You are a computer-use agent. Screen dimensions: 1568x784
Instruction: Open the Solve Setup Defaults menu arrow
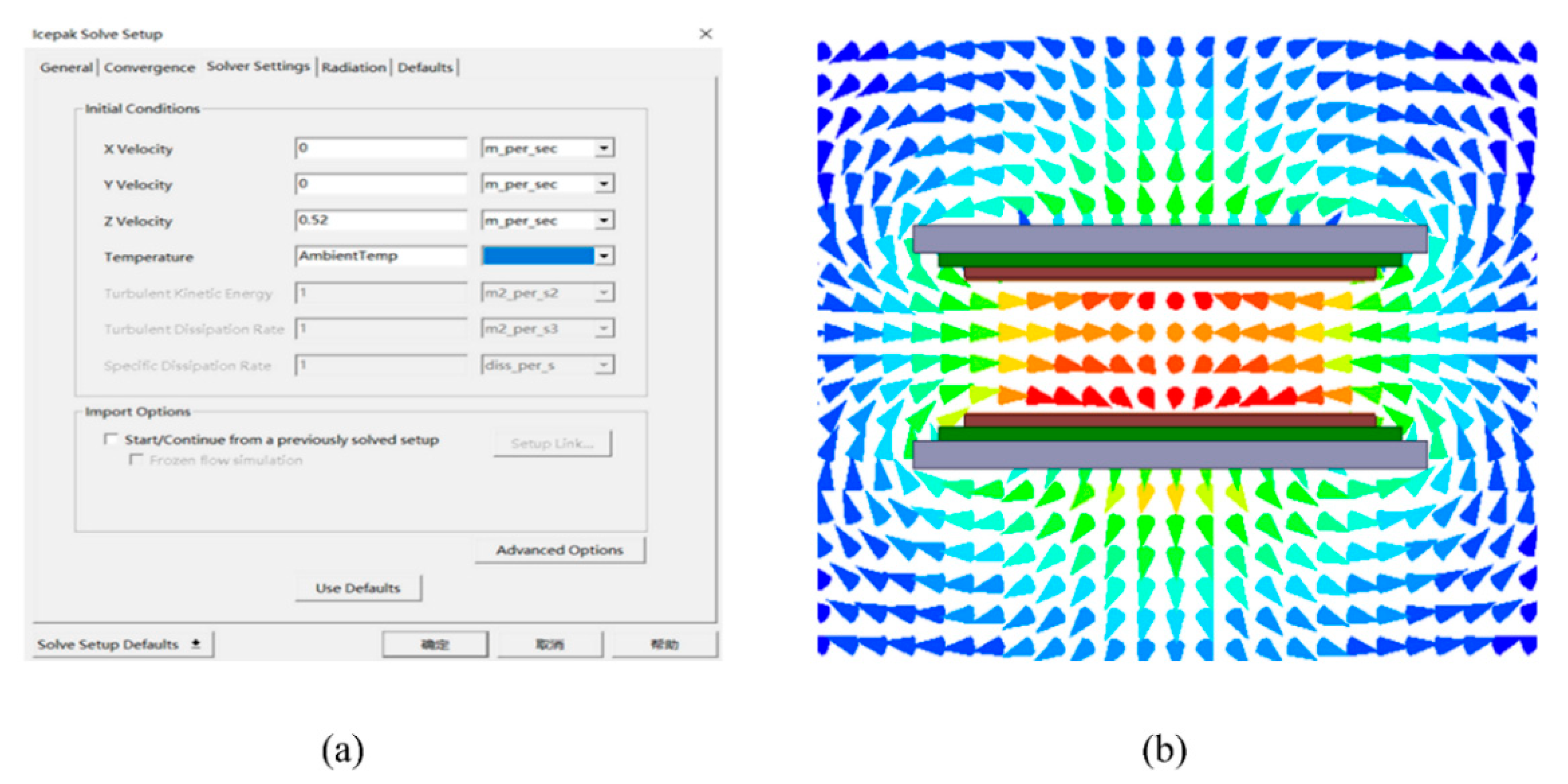coord(196,644)
